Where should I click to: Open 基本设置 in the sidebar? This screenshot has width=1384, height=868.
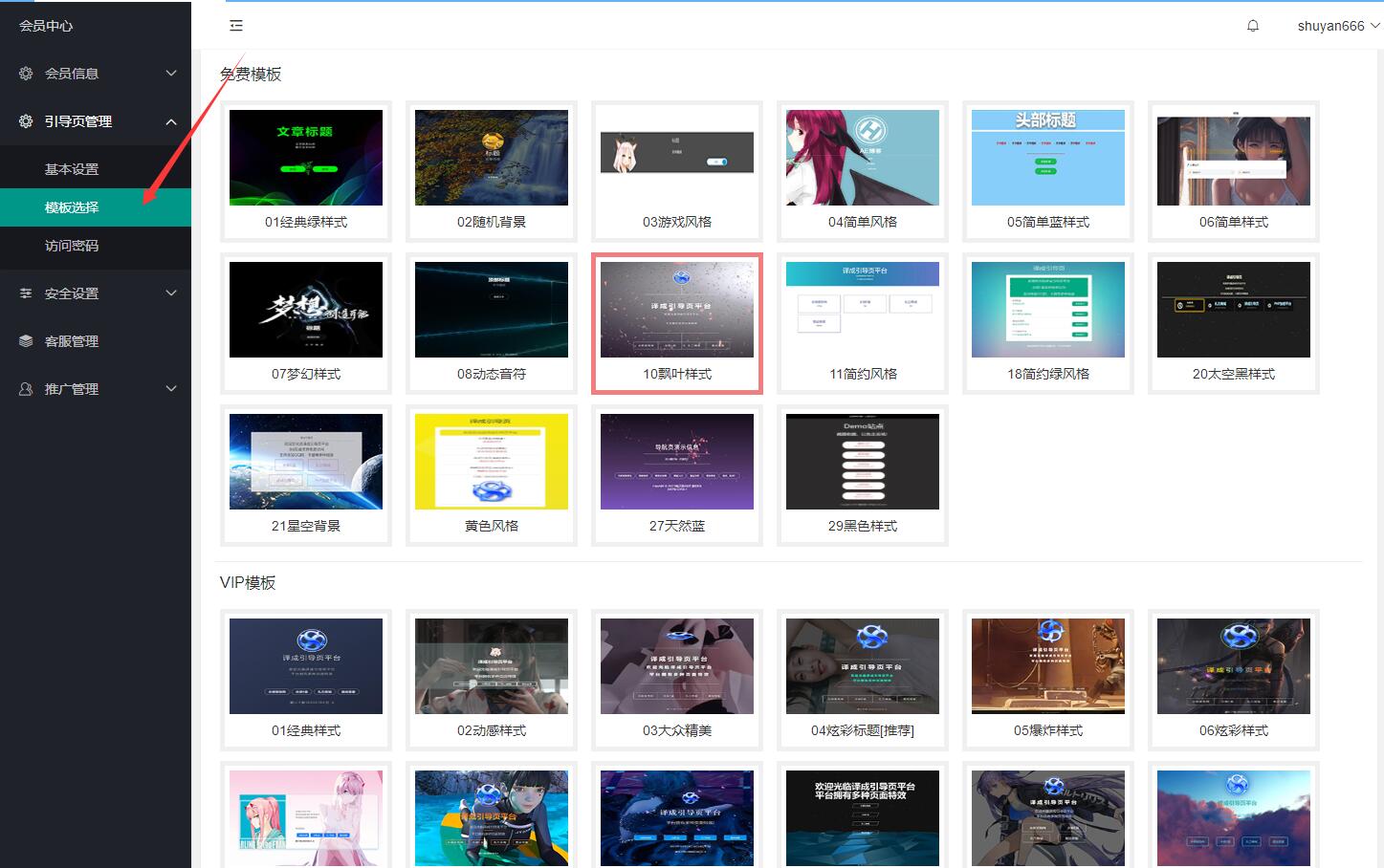(x=72, y=169)
